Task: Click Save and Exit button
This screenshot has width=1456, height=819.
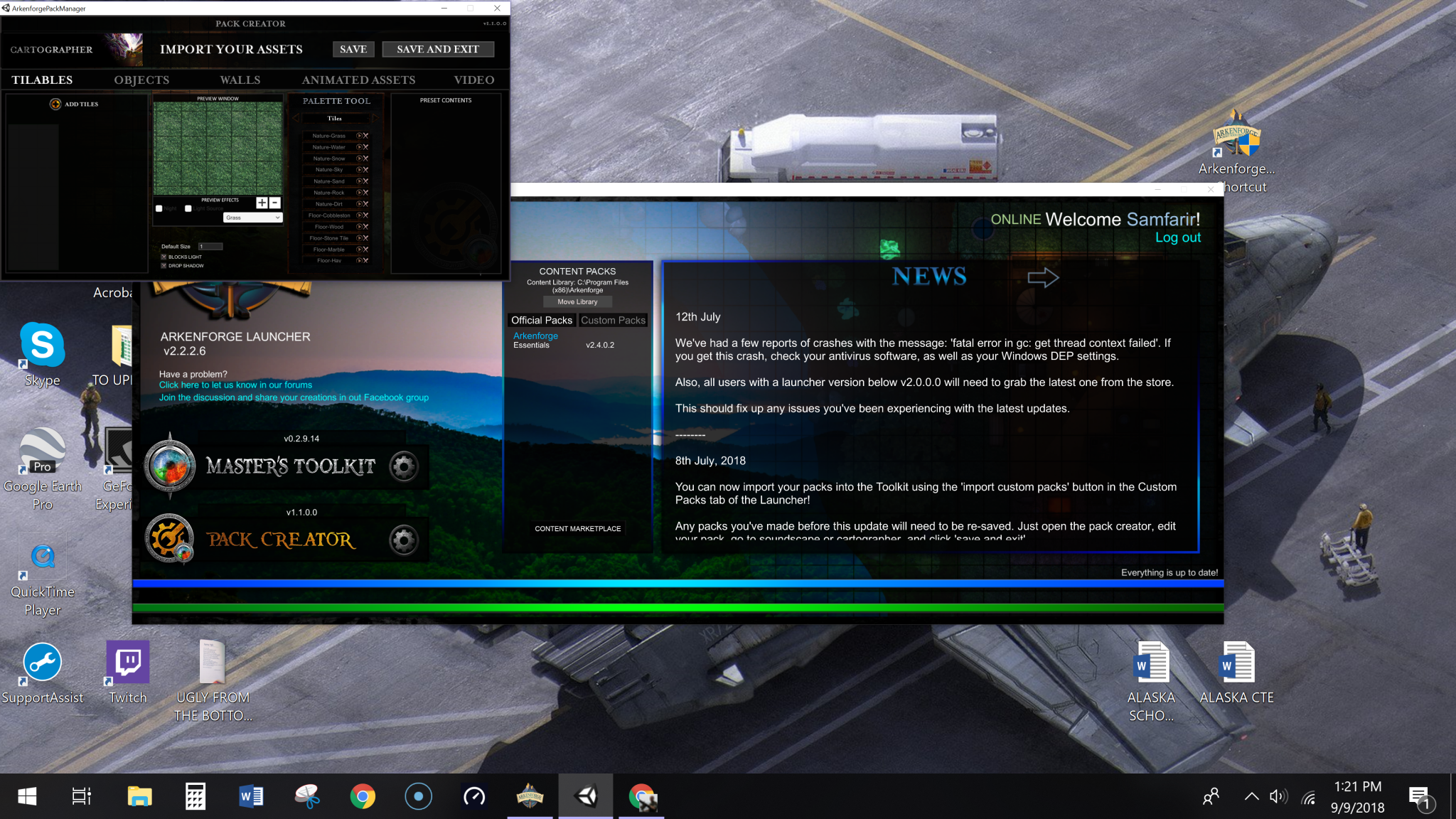Action: [438, 49]
